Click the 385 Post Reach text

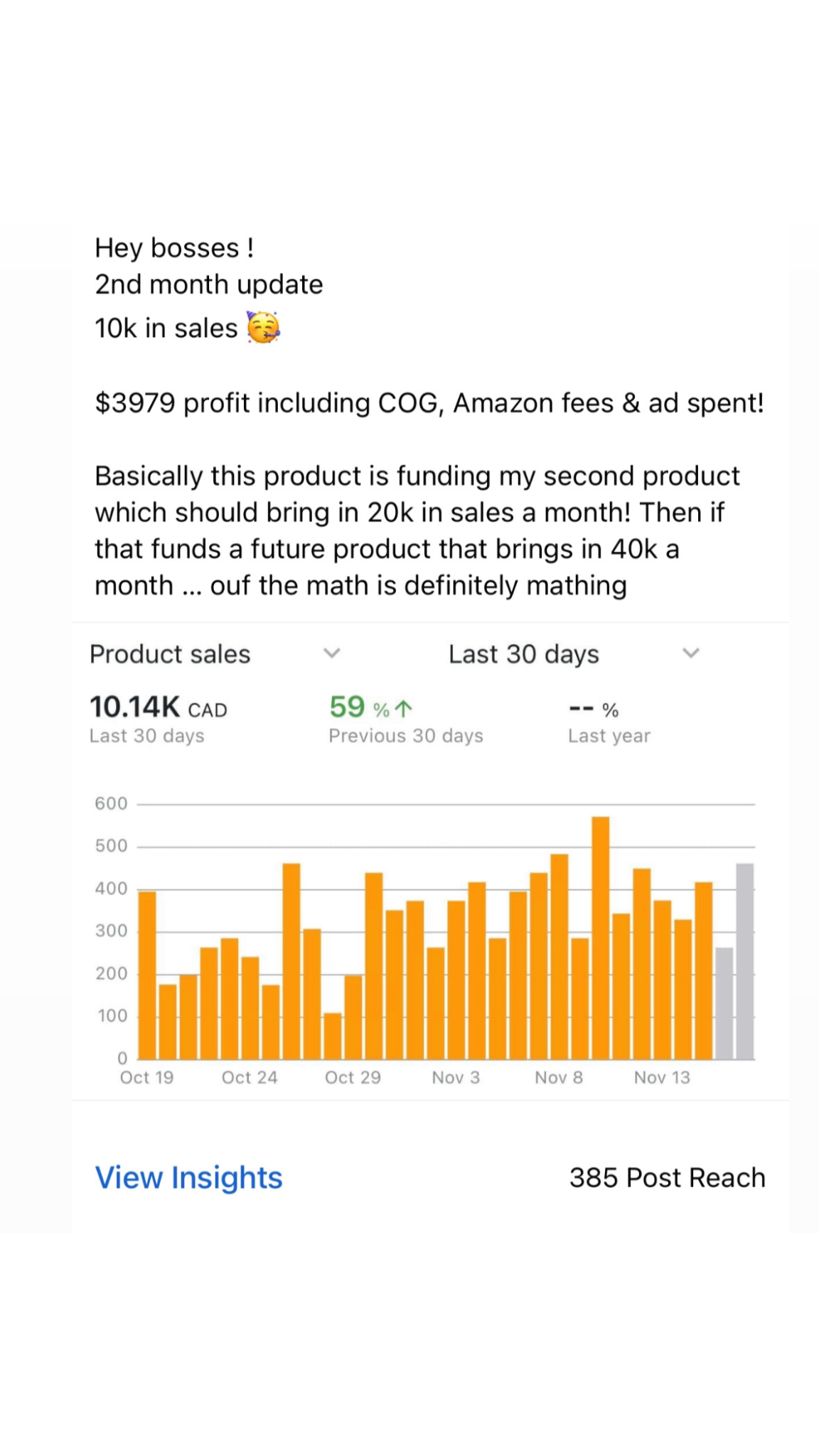pos(667,1178)
